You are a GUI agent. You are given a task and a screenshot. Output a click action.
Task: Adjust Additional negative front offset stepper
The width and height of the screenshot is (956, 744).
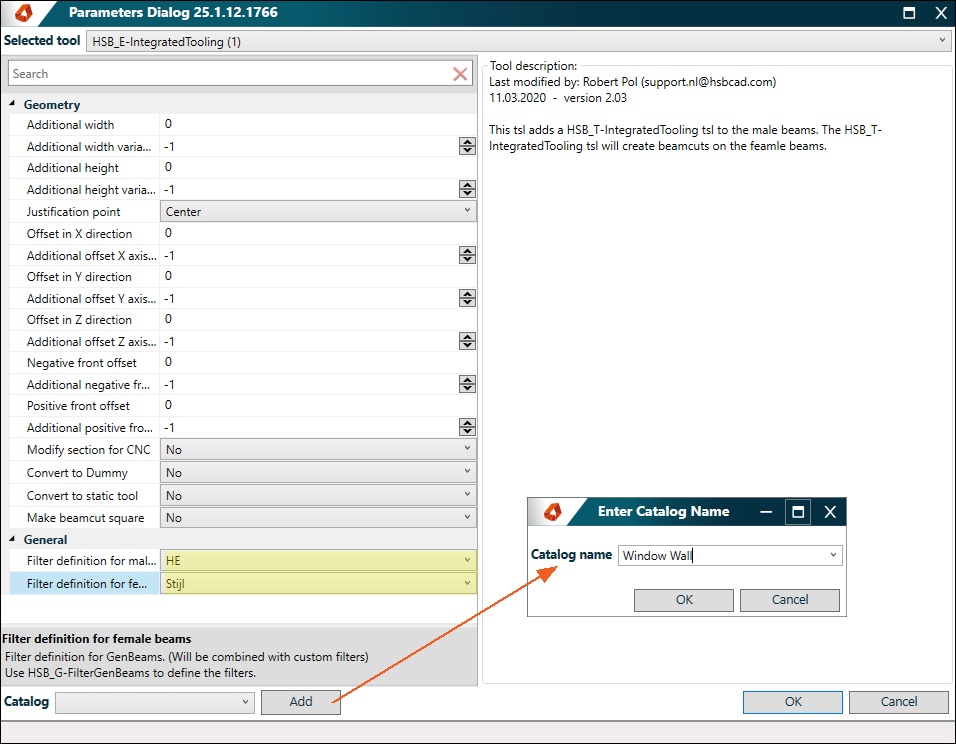[467, 384]
